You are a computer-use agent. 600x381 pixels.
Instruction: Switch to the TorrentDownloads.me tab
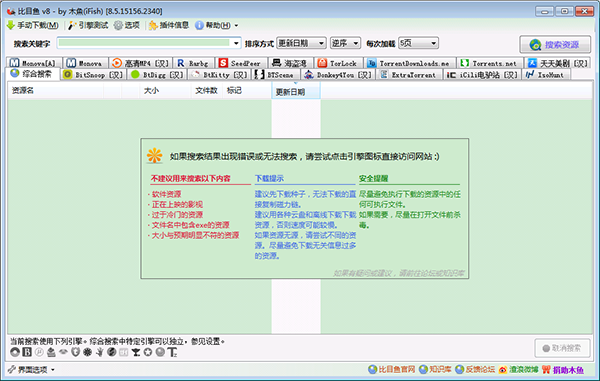409,63
